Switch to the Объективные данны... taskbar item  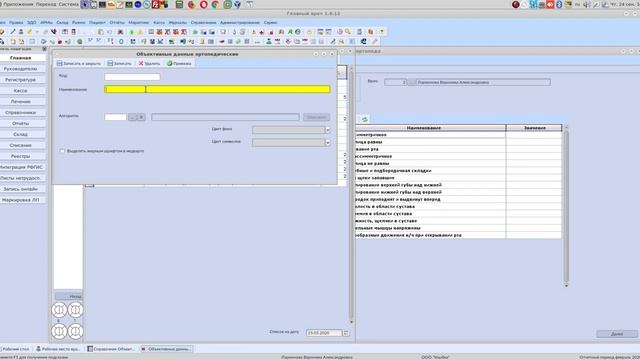point(166,349)
